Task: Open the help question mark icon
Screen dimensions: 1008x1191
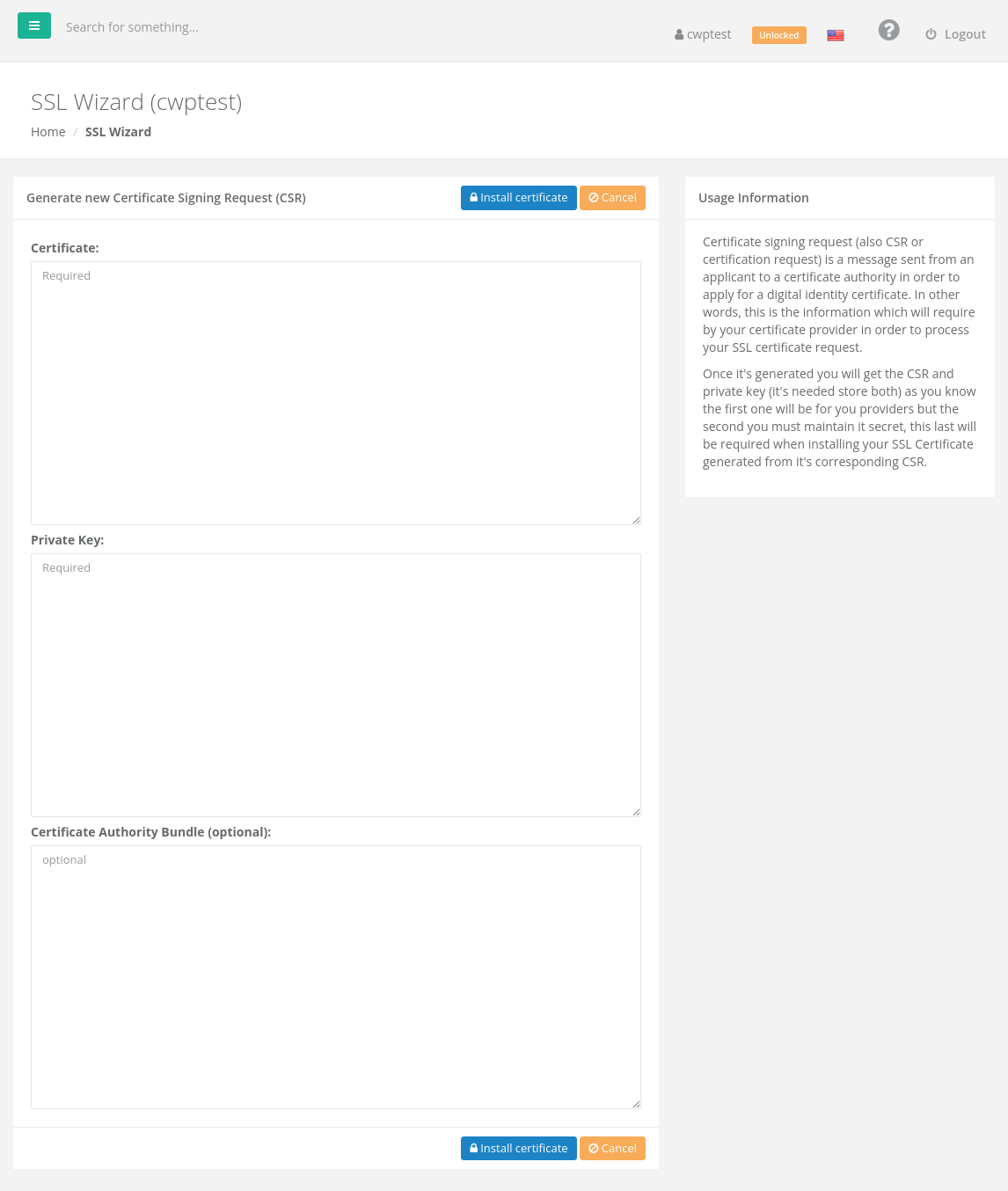Action: (x=888, y=31)
